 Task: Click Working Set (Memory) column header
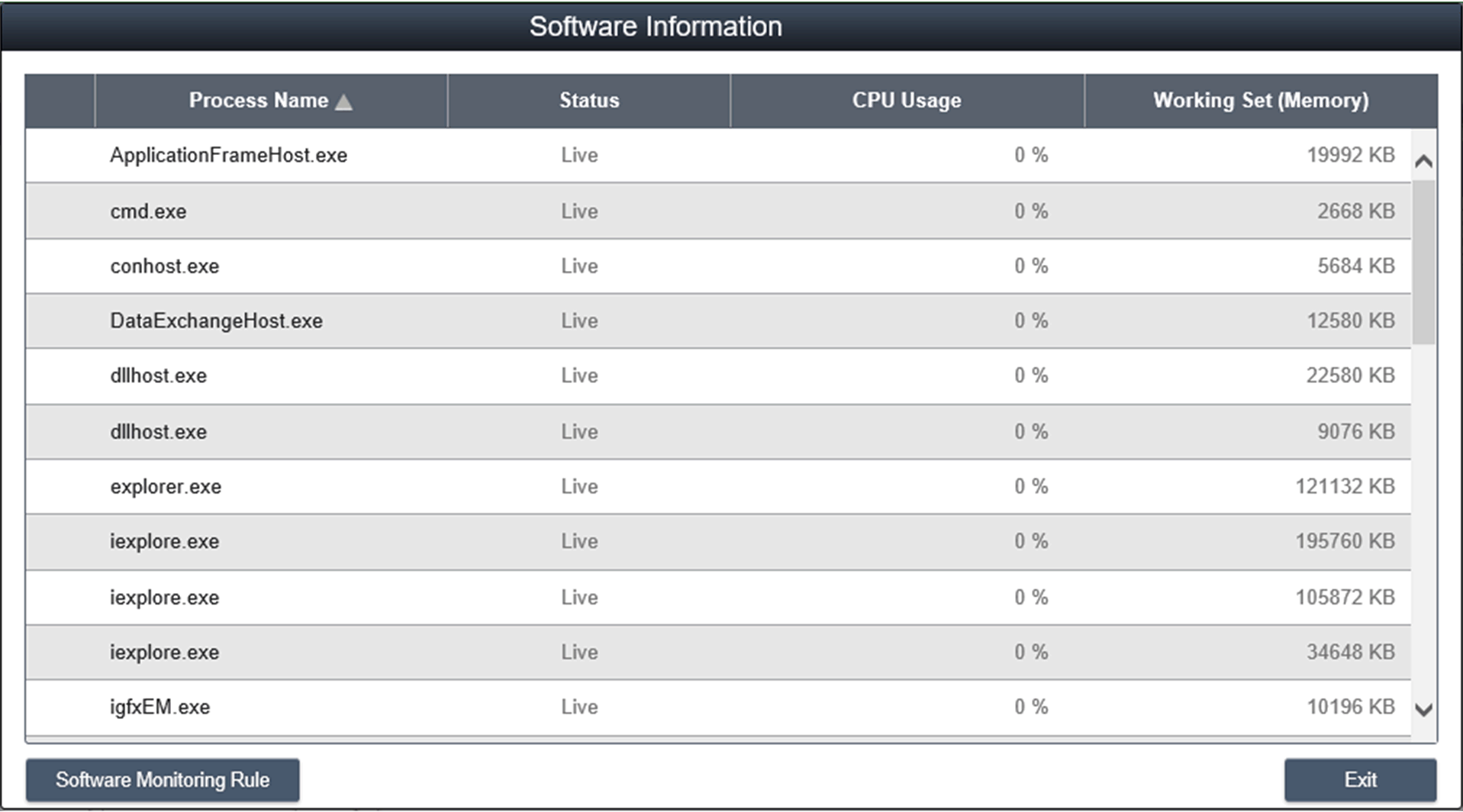(1260, 101)
